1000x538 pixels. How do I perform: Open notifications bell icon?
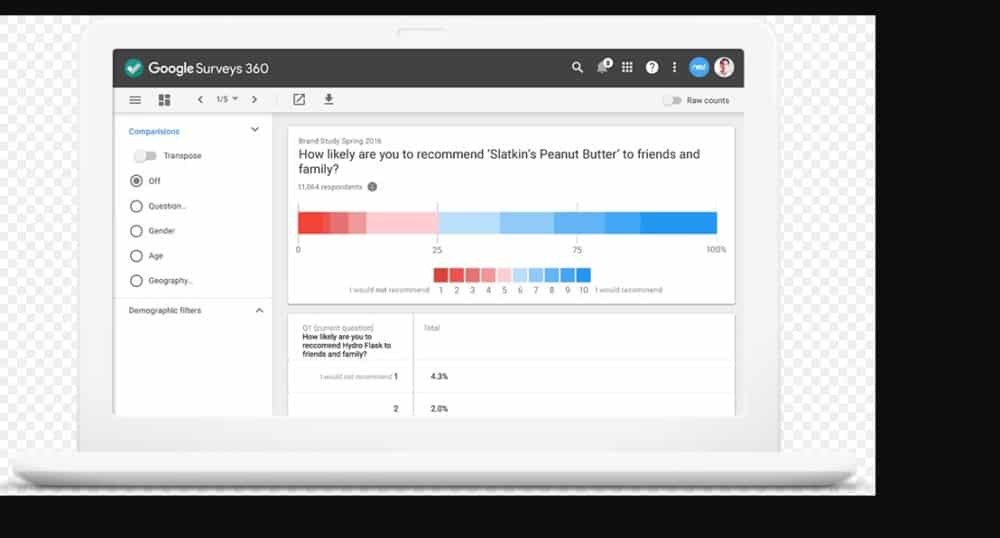[603, 66]
